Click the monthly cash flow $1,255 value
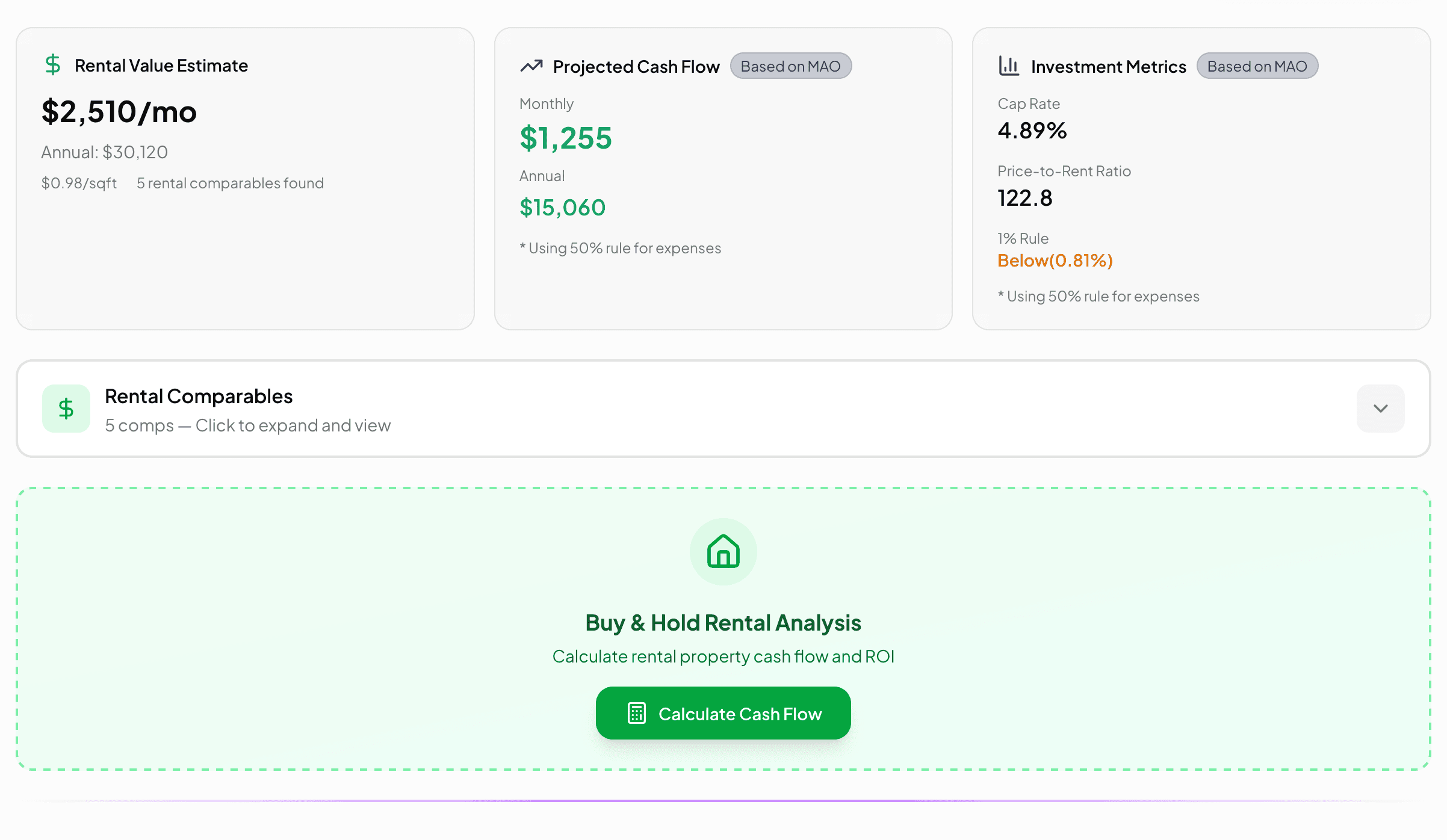The width and height of the screenshot is (1447, 840). pyautogui.click(x=566, y=138)
